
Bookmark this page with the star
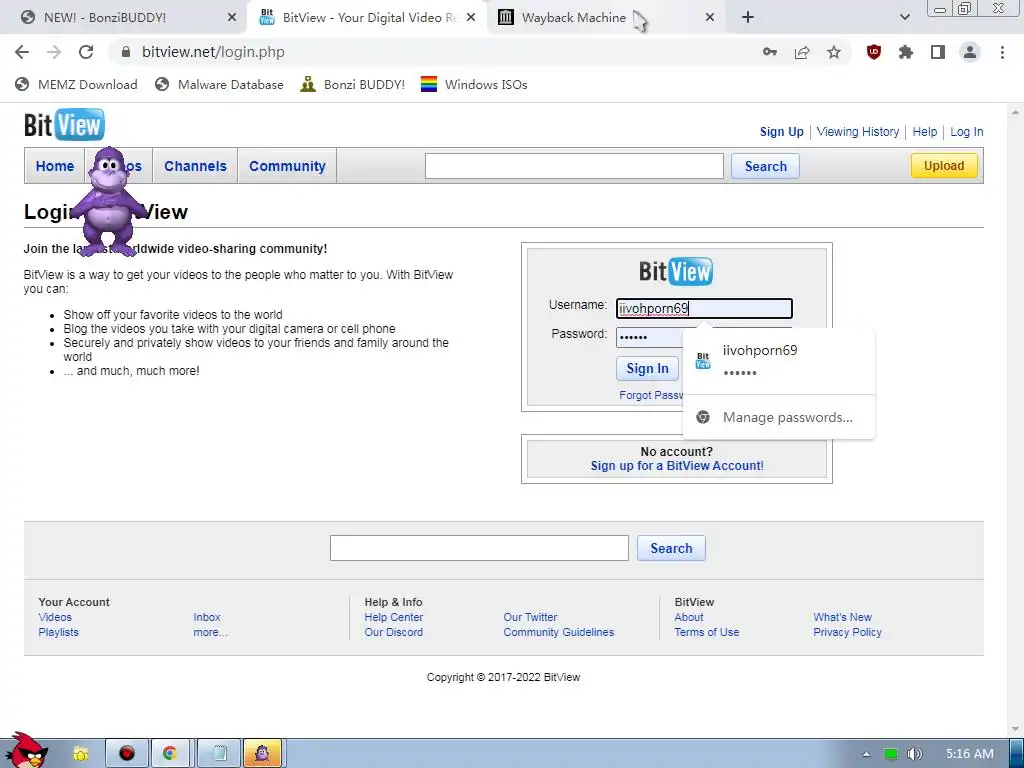tap(834, 52)
